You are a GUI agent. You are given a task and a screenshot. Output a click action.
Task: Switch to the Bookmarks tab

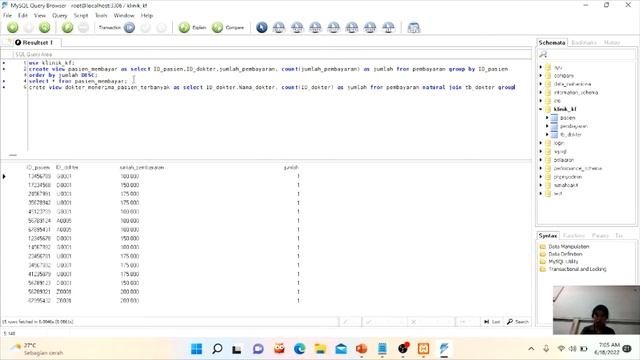584,42
